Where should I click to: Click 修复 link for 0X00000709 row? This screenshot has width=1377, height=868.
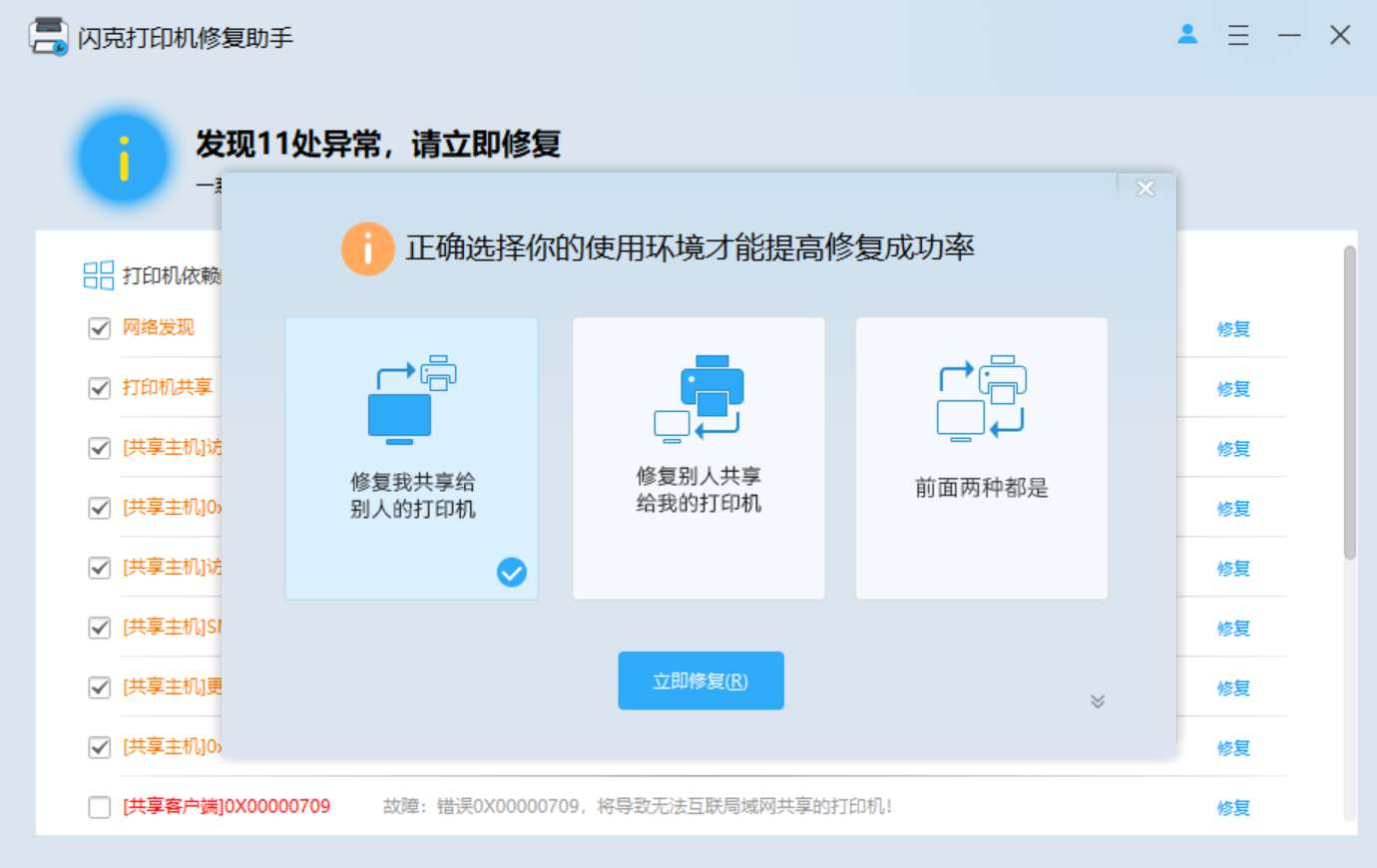(x=1233, y=808)
